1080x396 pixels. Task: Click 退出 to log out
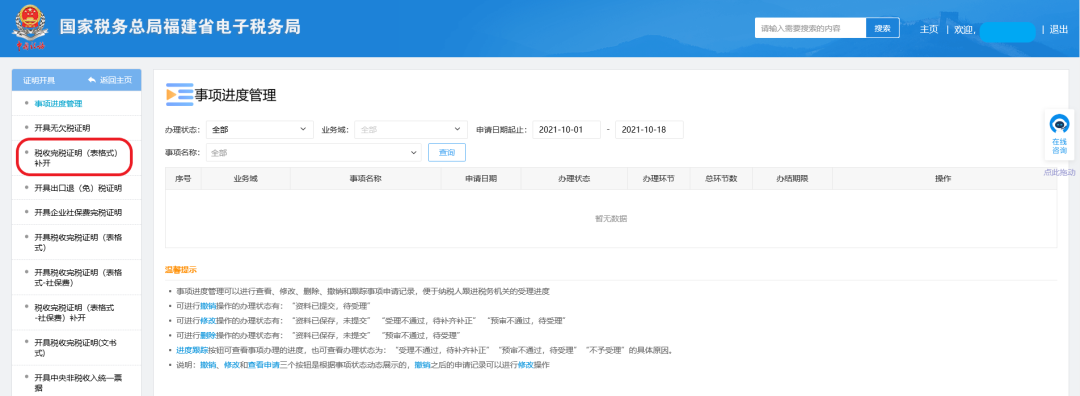click(x=1059, y=29)
